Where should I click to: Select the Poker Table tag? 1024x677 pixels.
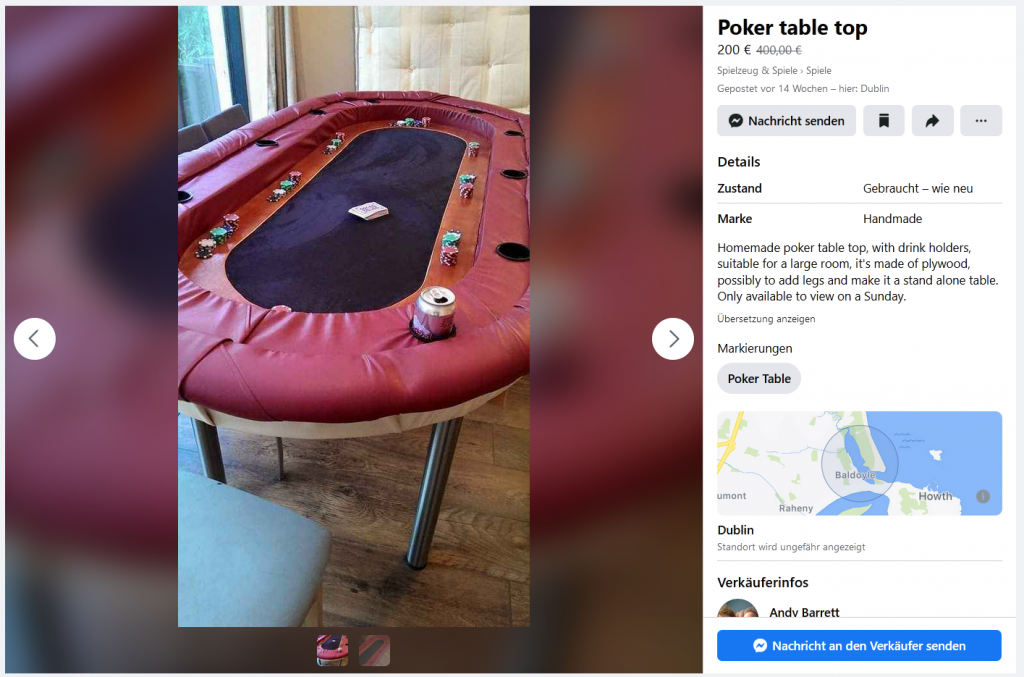(x=759, y=379)
